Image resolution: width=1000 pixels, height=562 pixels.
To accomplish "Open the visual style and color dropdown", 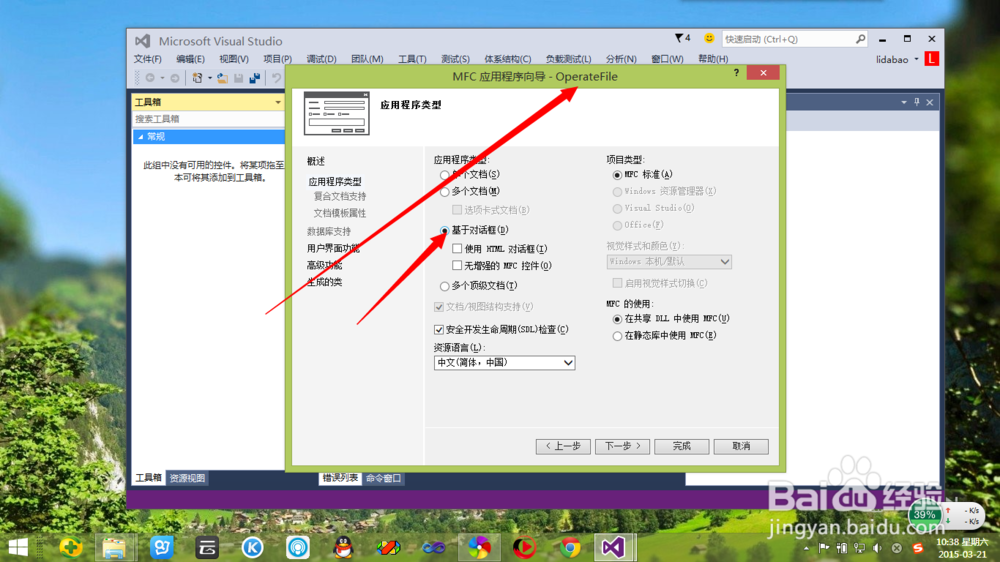I will coord(669,262).
